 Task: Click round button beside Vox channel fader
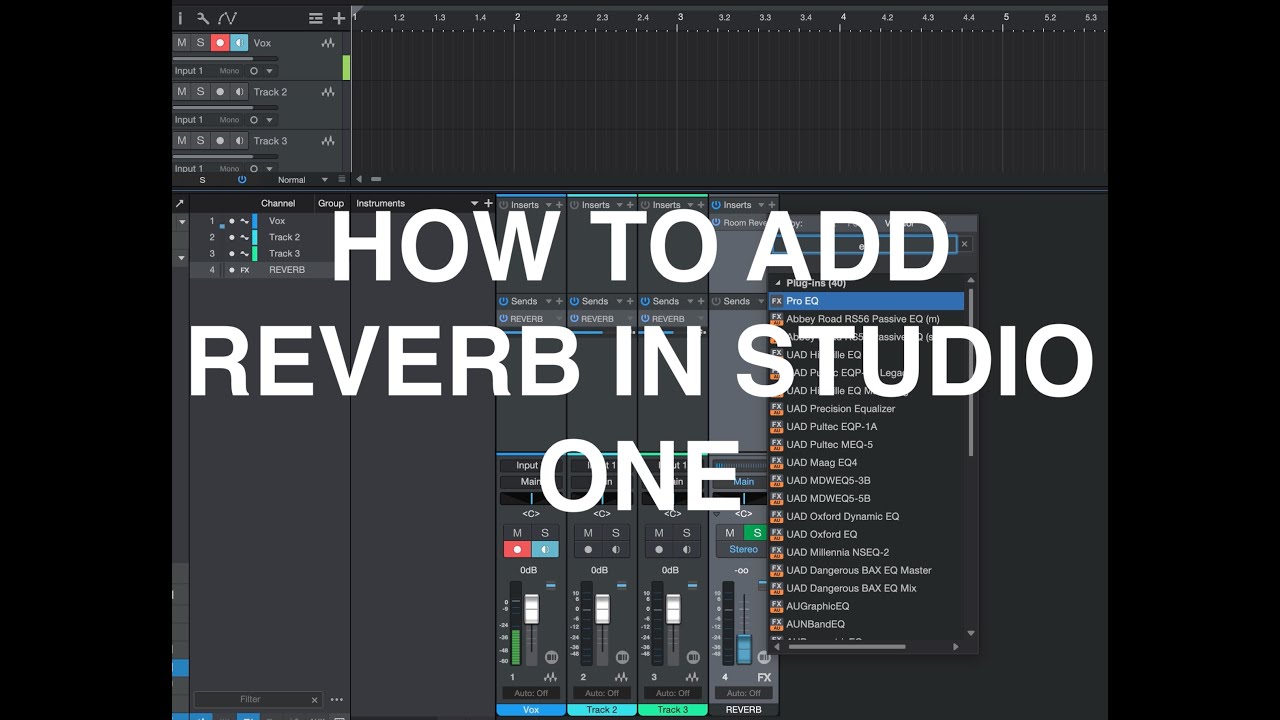coord(552,657)
